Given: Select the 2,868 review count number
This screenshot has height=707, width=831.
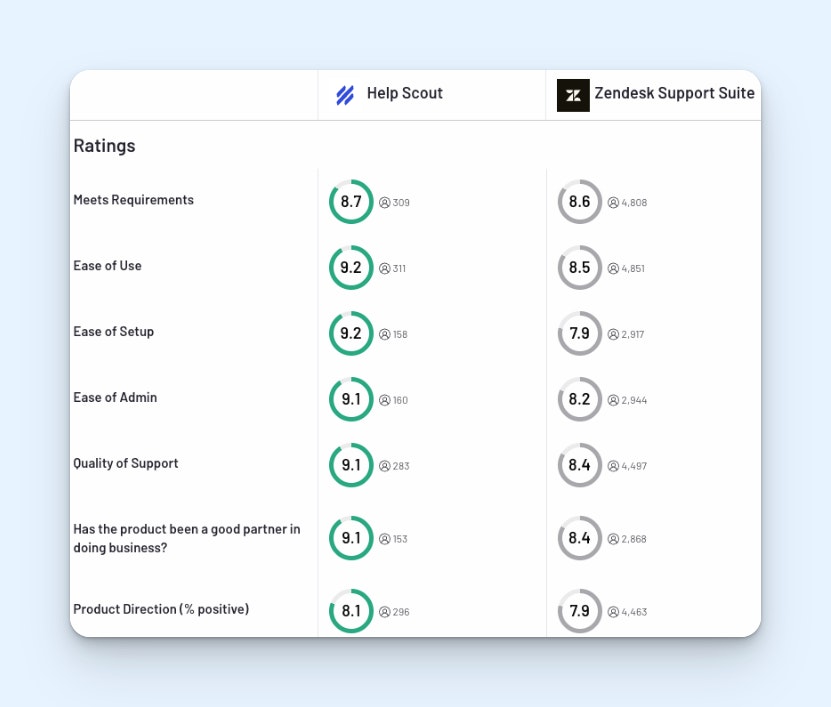Looking at the screenshot, I should point(634,539).
